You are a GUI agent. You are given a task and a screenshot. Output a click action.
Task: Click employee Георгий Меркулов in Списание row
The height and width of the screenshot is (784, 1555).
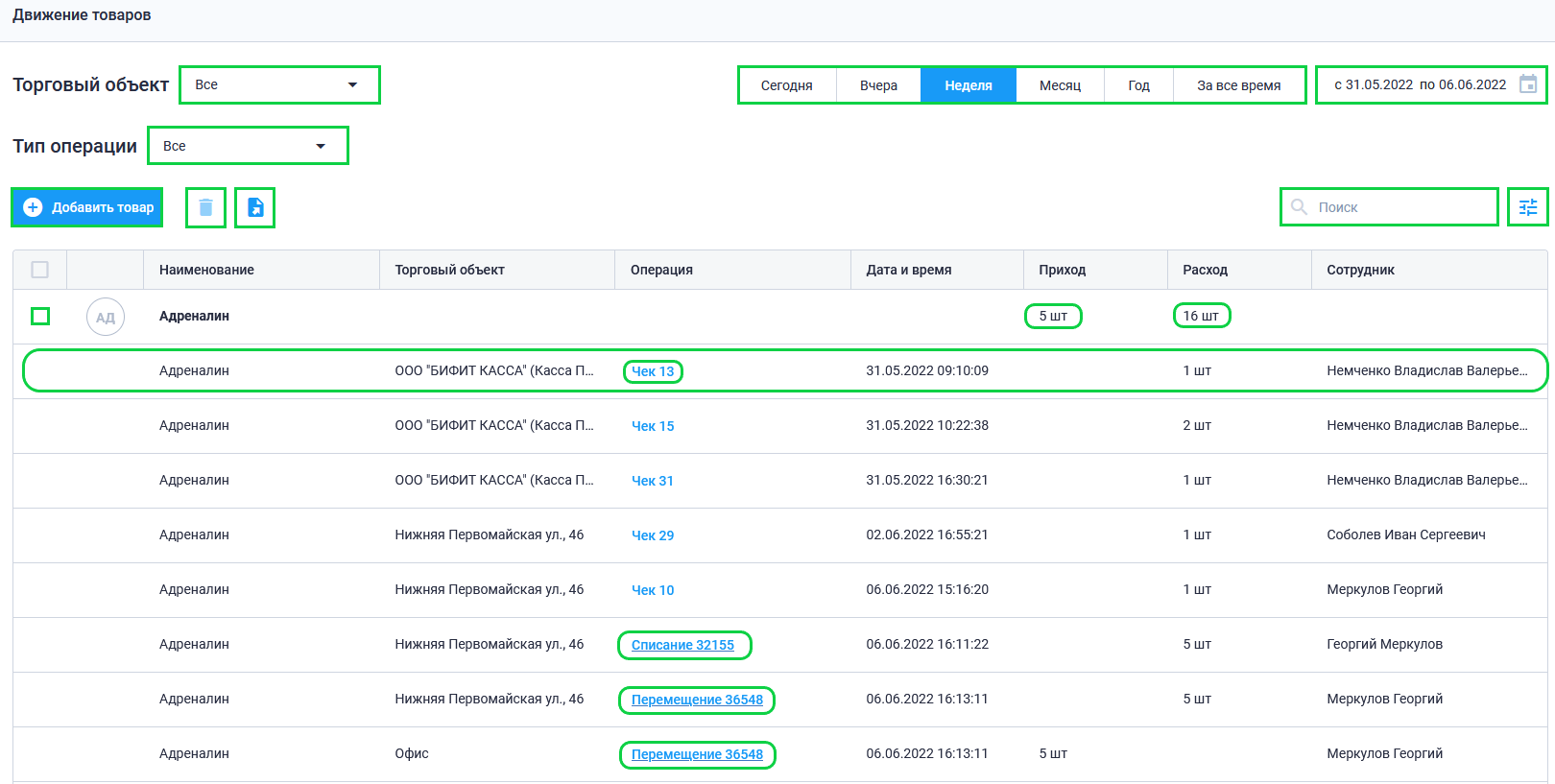pos(1384,644)
